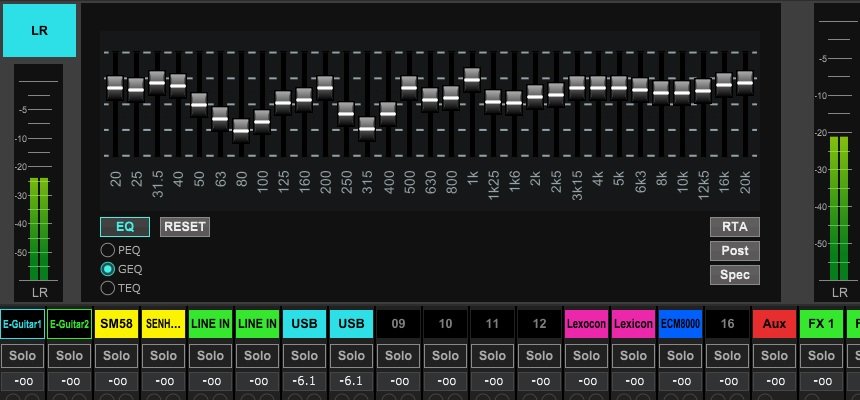The width and height of the screenshot is (860, 400).
Task: Click the 1k frequency band fader
Action: point(472,78)
